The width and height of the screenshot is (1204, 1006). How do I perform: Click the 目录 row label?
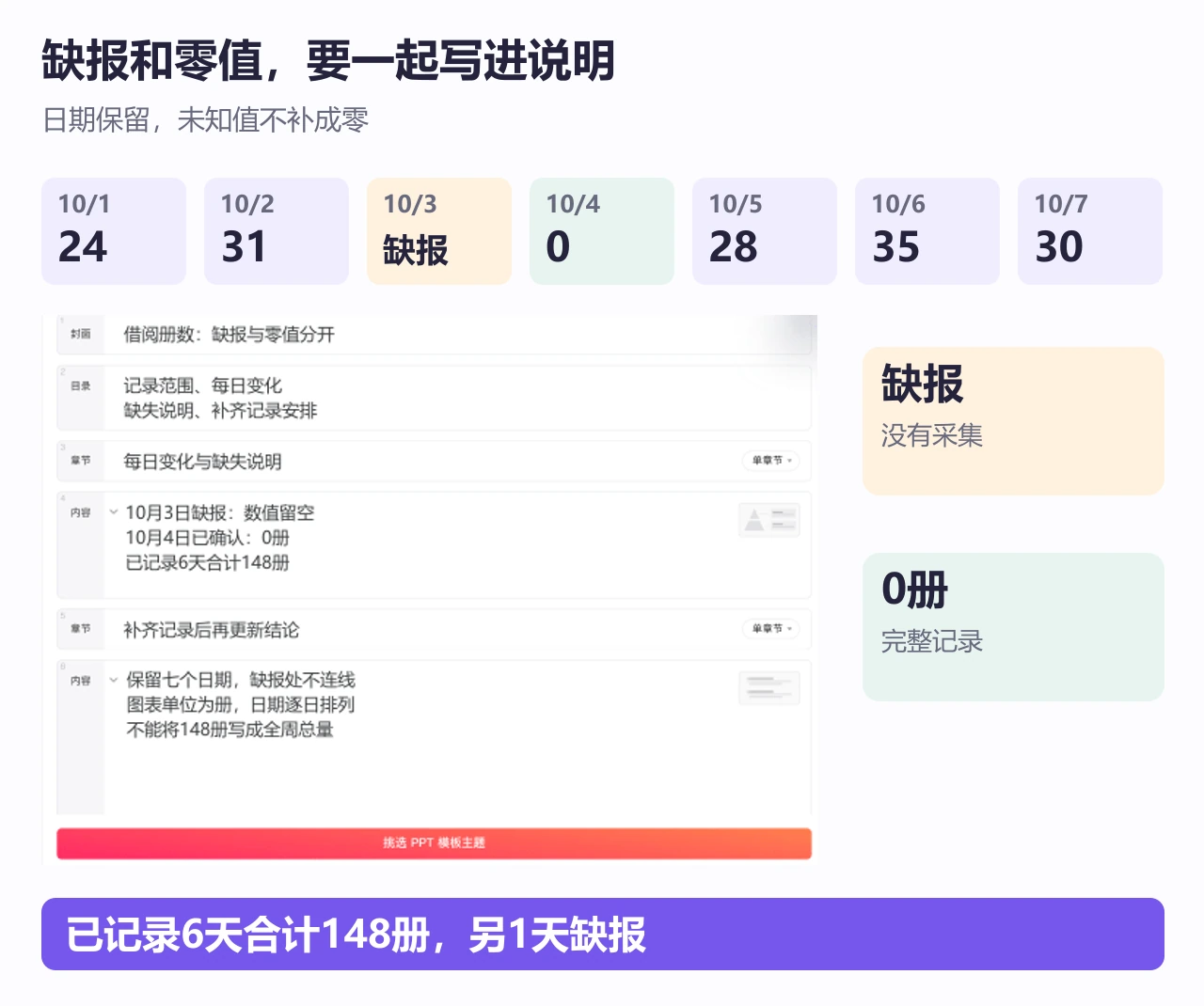[x=81, y=386]
